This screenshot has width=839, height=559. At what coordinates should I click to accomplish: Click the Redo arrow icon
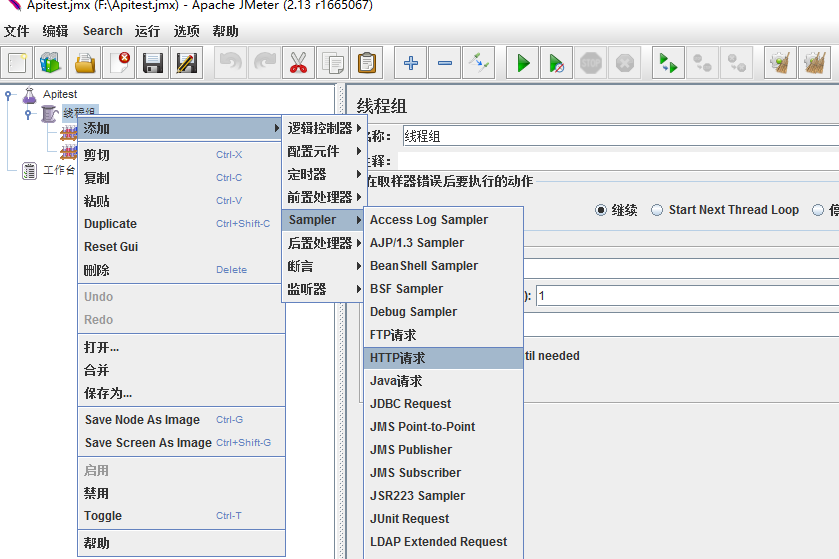pyautogui.click(x=265, y=63)
